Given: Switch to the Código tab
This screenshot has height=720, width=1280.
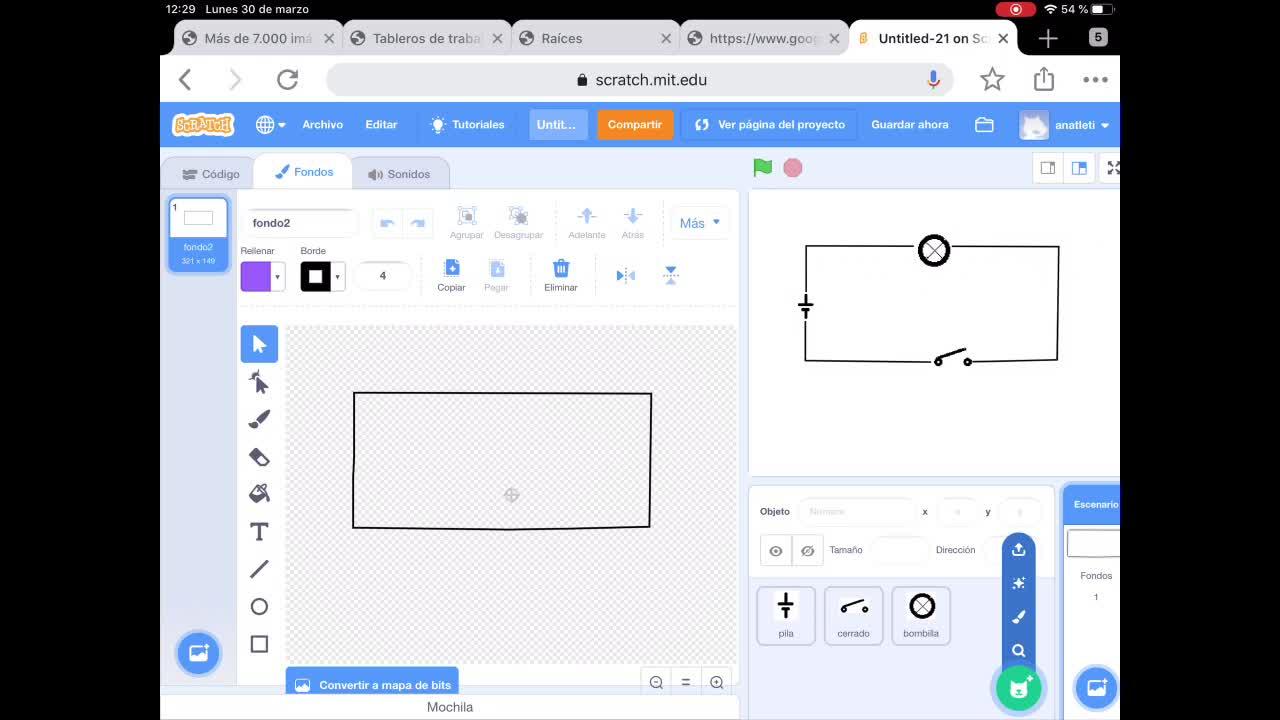Looking at the screenshot, I should (211, 174).
